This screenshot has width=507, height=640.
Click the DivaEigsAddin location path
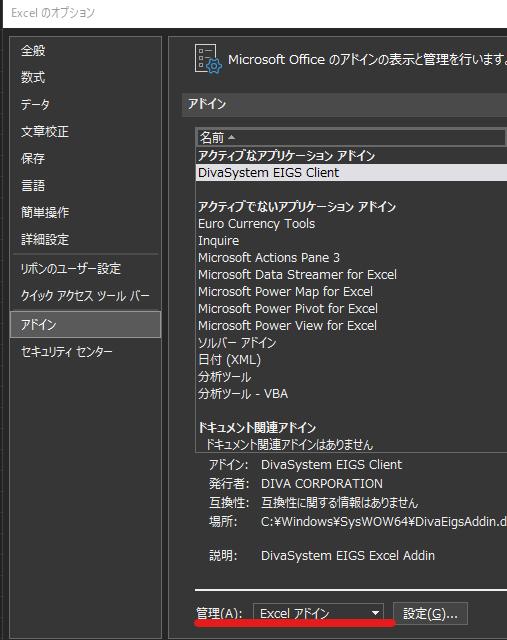click(384, 522)
